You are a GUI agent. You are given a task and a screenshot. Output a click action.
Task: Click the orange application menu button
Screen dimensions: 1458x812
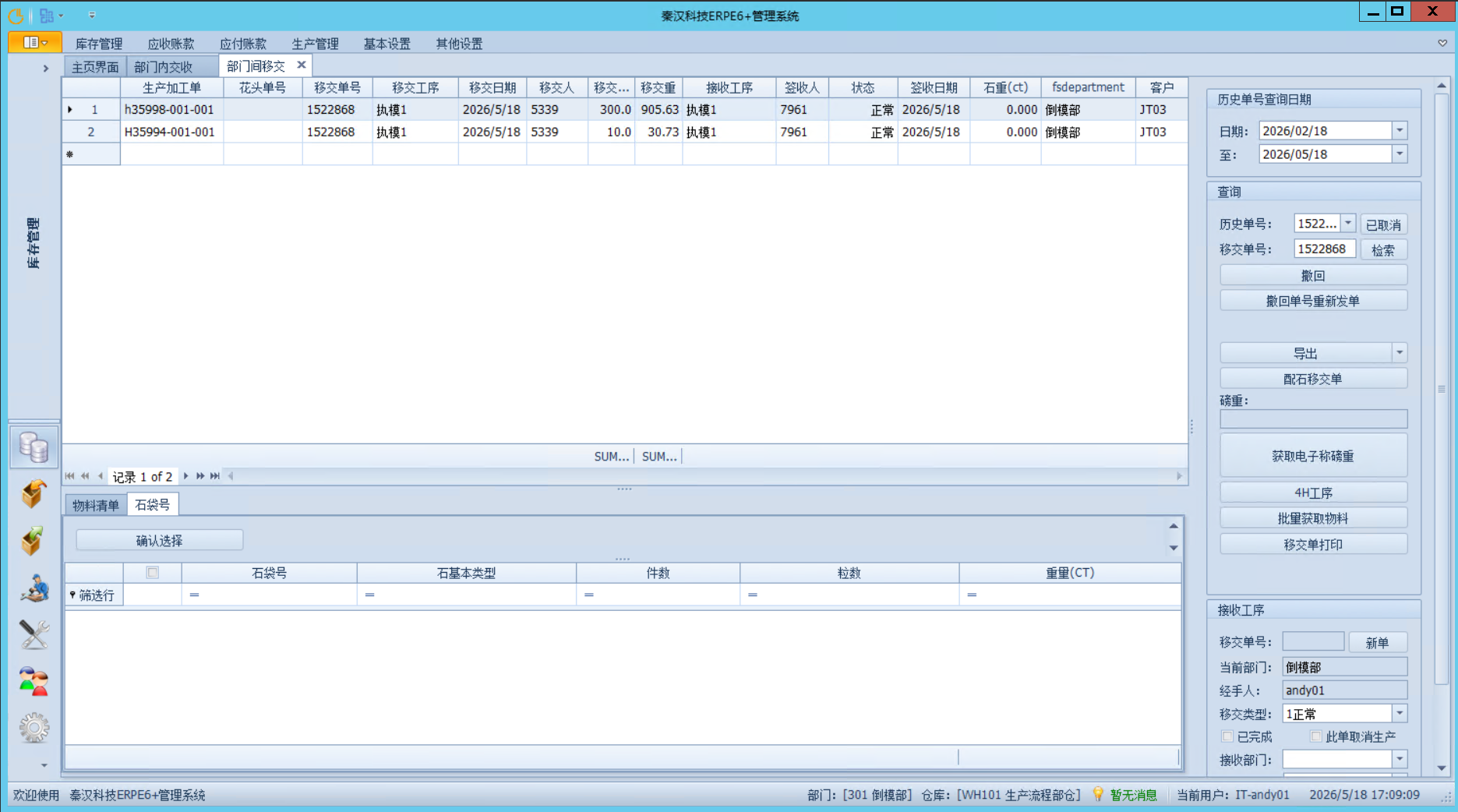click(35, 42)
